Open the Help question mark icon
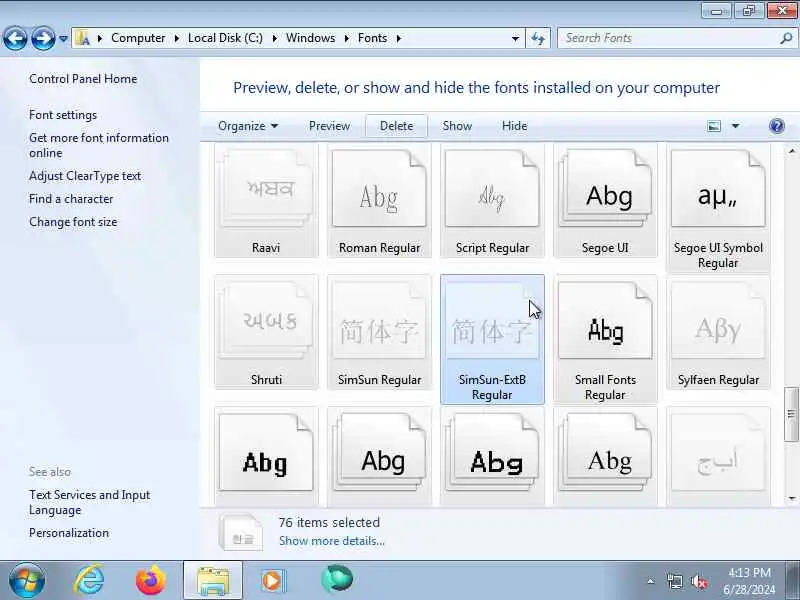 (777, 126)
